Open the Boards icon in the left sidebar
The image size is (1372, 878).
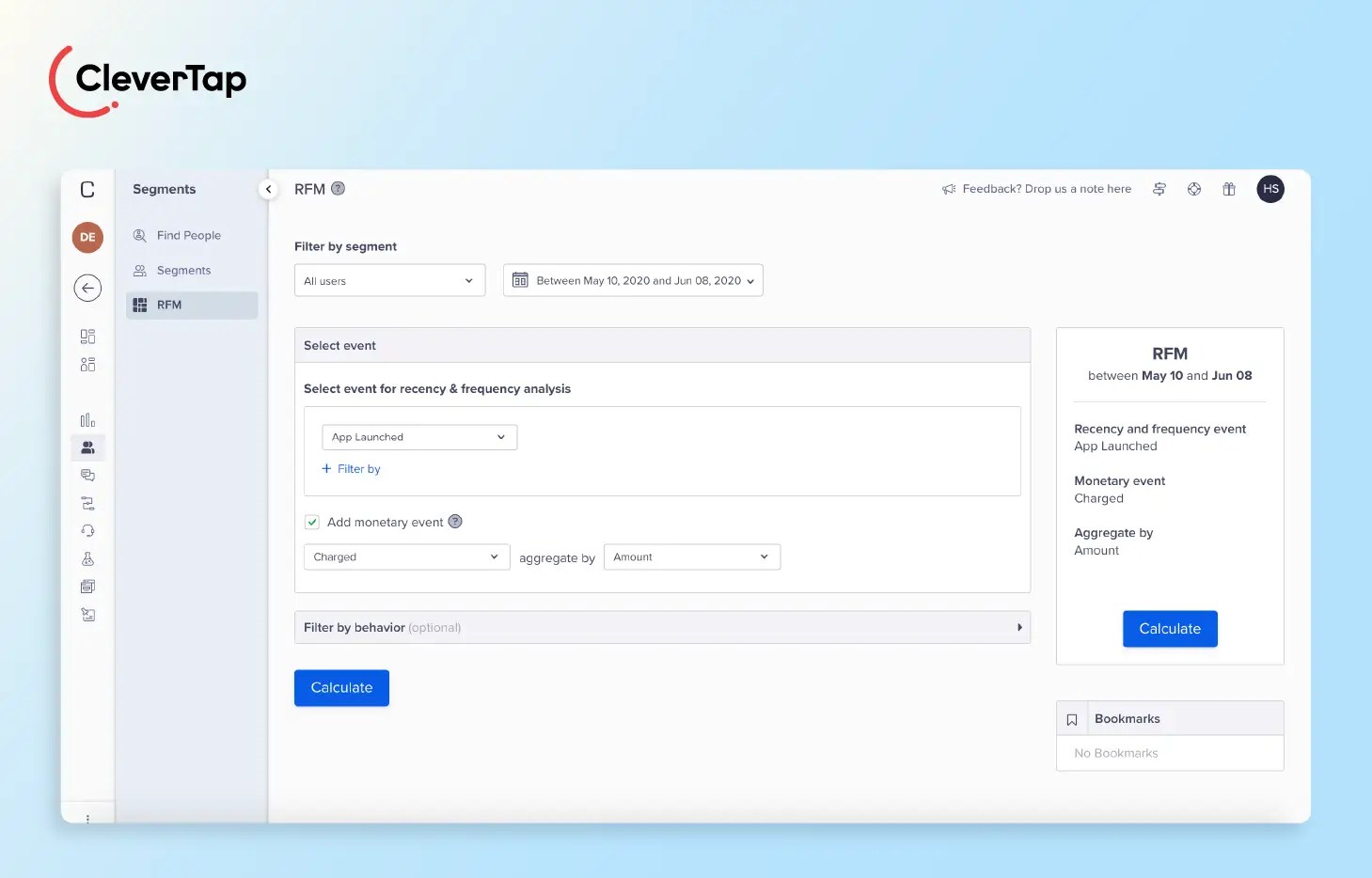[87, 336]
